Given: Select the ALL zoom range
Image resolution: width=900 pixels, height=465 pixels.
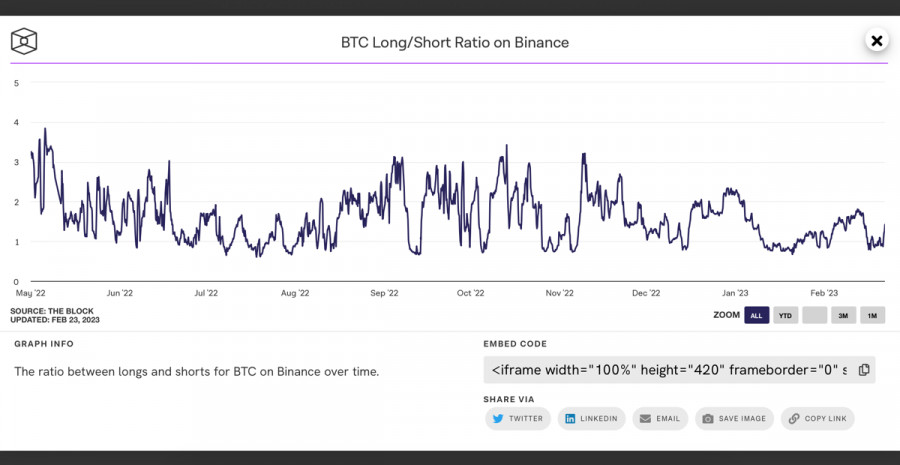Looking at the screenshot, I should [x=756, y=315].
